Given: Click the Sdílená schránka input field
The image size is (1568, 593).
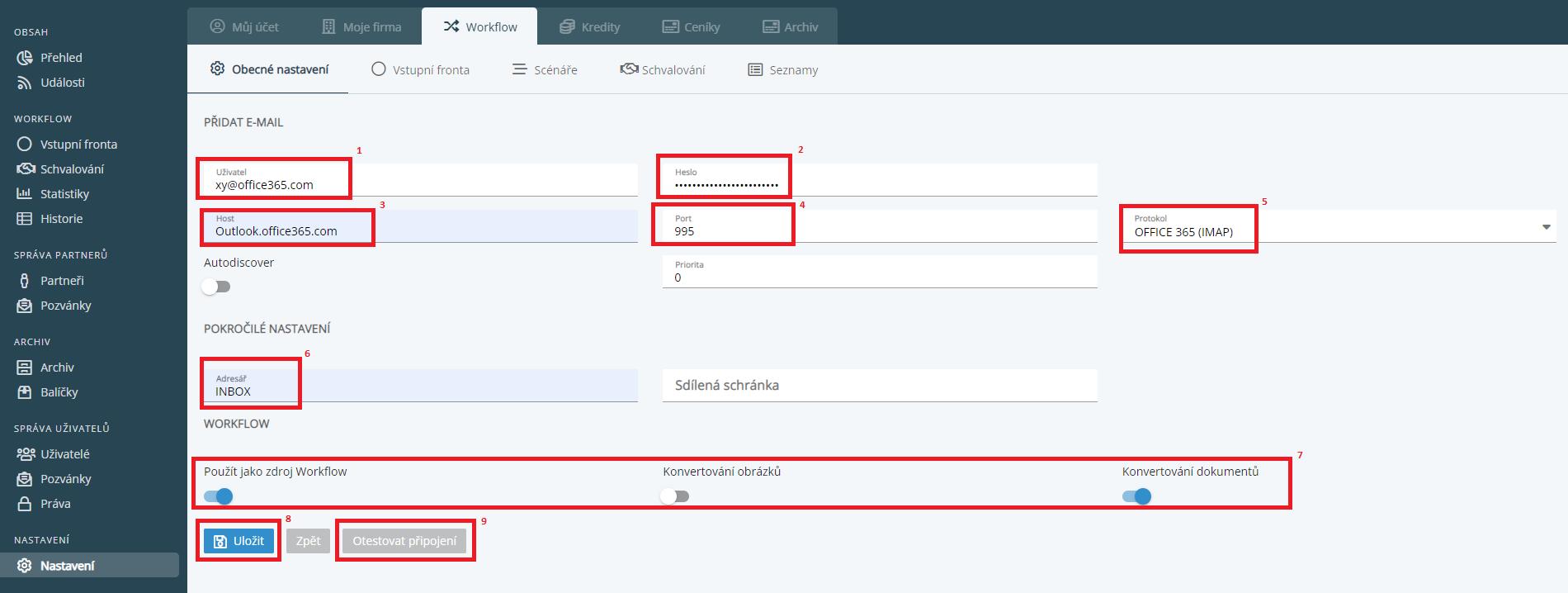Looking at the screenshot, I should [x=879, y=386].
